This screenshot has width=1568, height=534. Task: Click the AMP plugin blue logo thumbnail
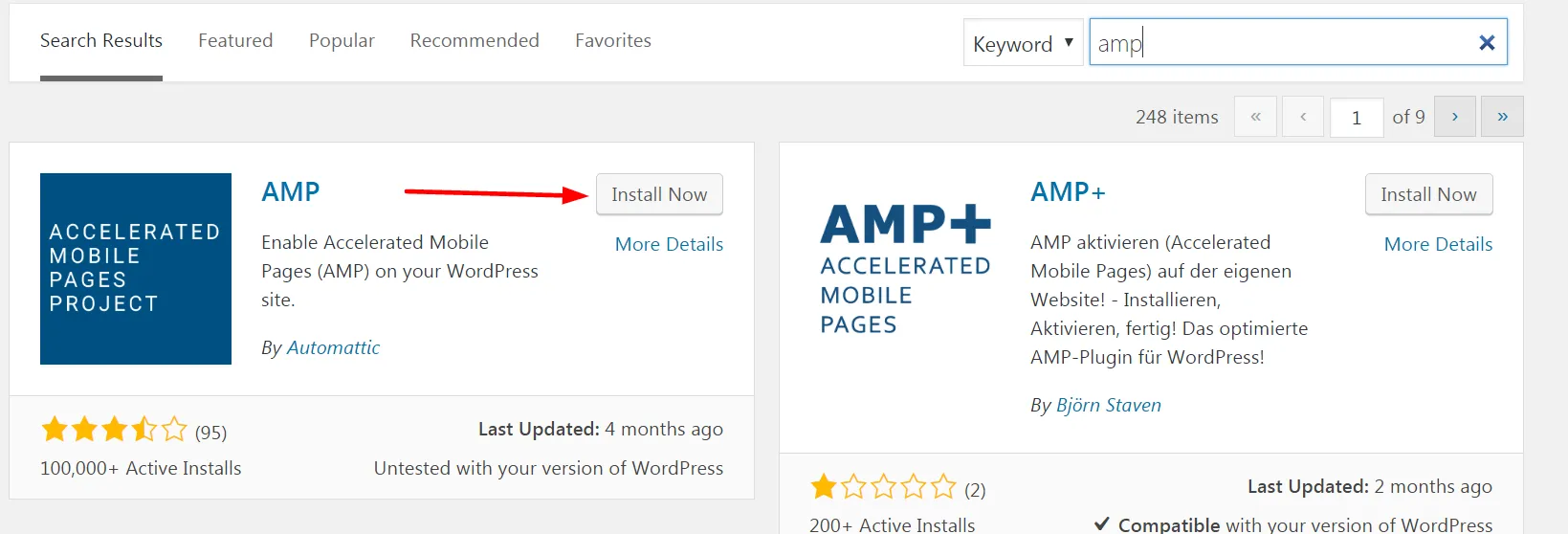click(x=136, y=269)
